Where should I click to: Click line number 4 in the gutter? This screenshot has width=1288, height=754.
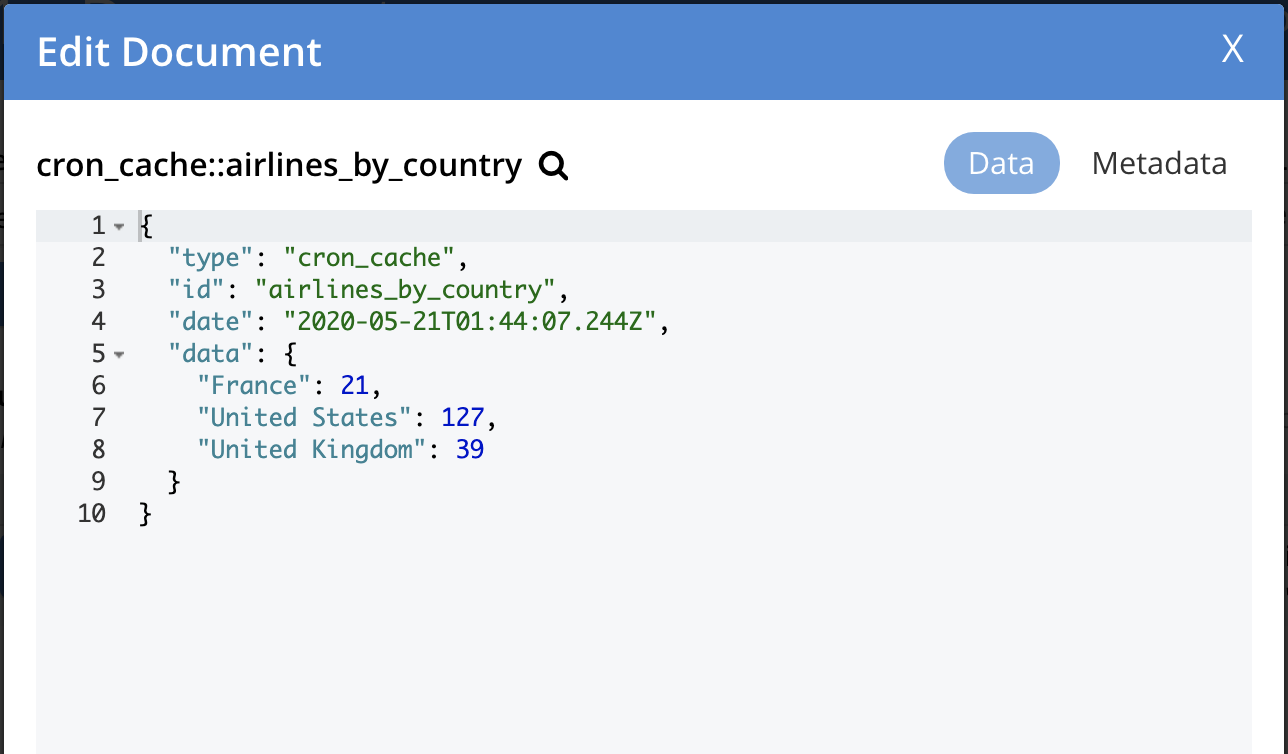[x=97, y=322]
